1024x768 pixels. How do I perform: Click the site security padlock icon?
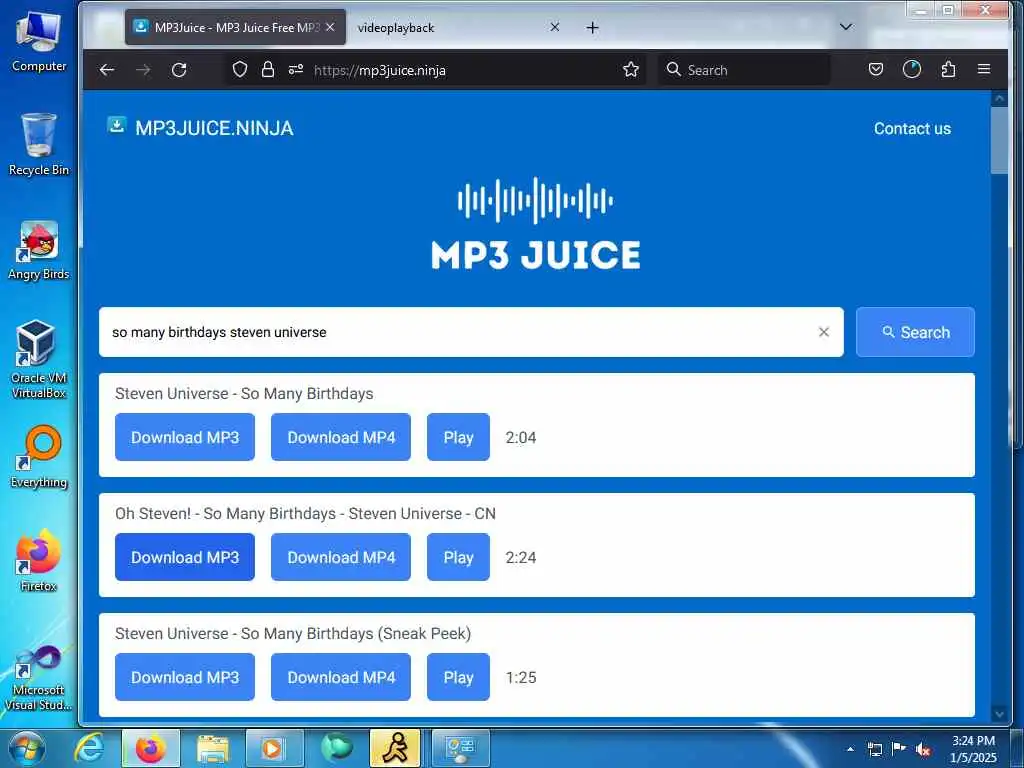pos(268,69)
